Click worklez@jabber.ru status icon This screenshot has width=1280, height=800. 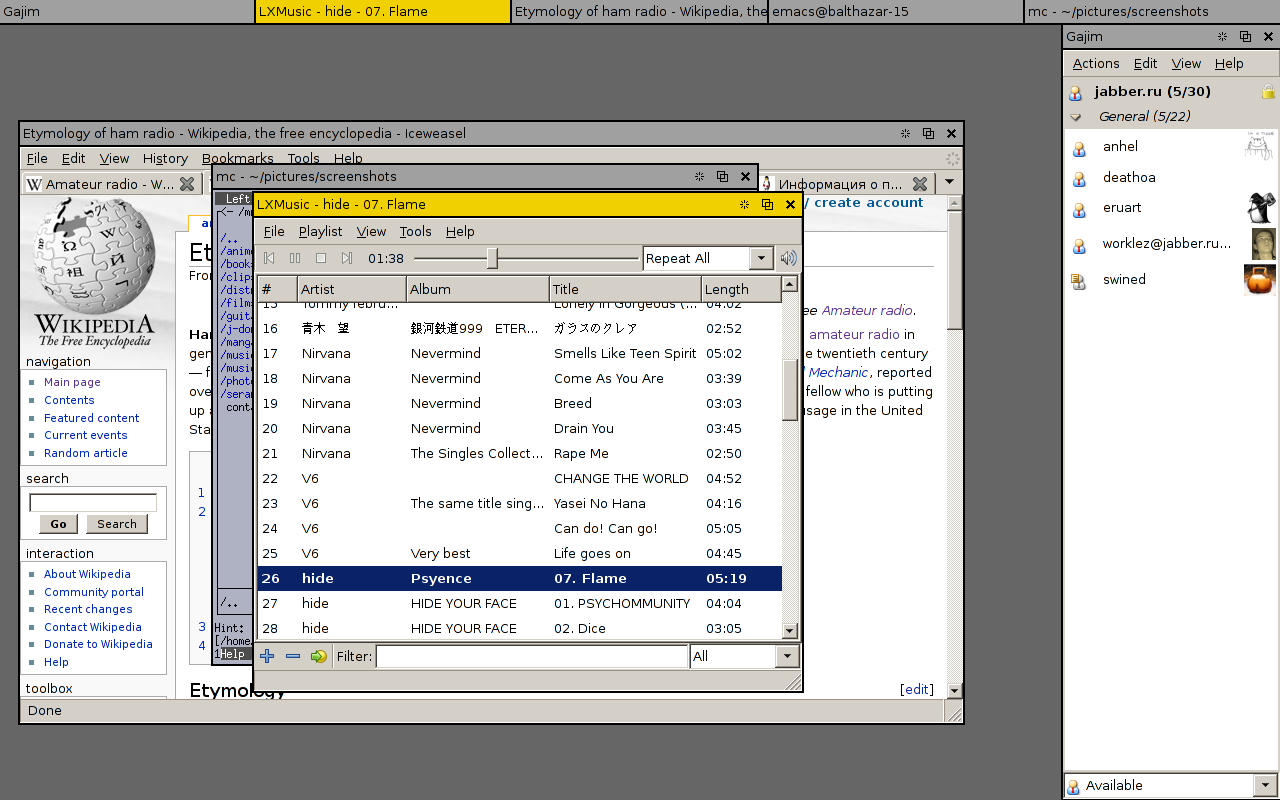(1080, 245)
